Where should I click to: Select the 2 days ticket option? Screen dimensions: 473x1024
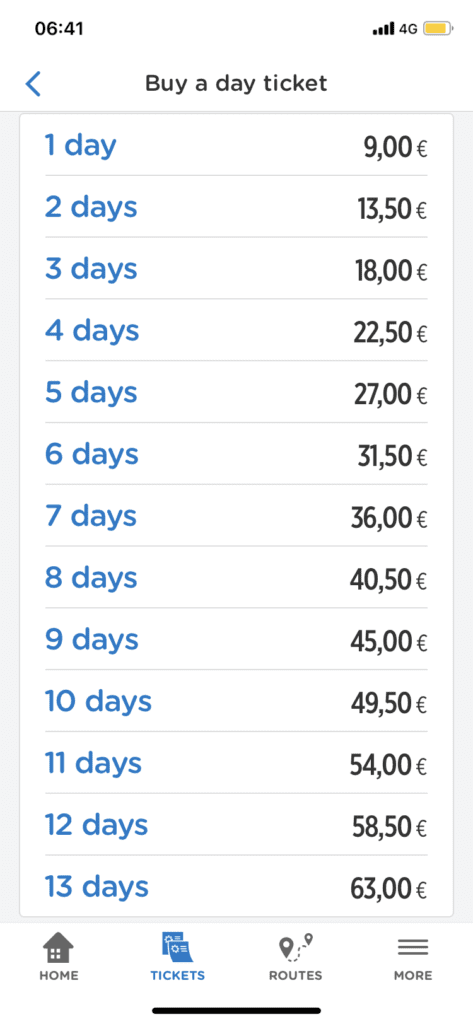236,206
